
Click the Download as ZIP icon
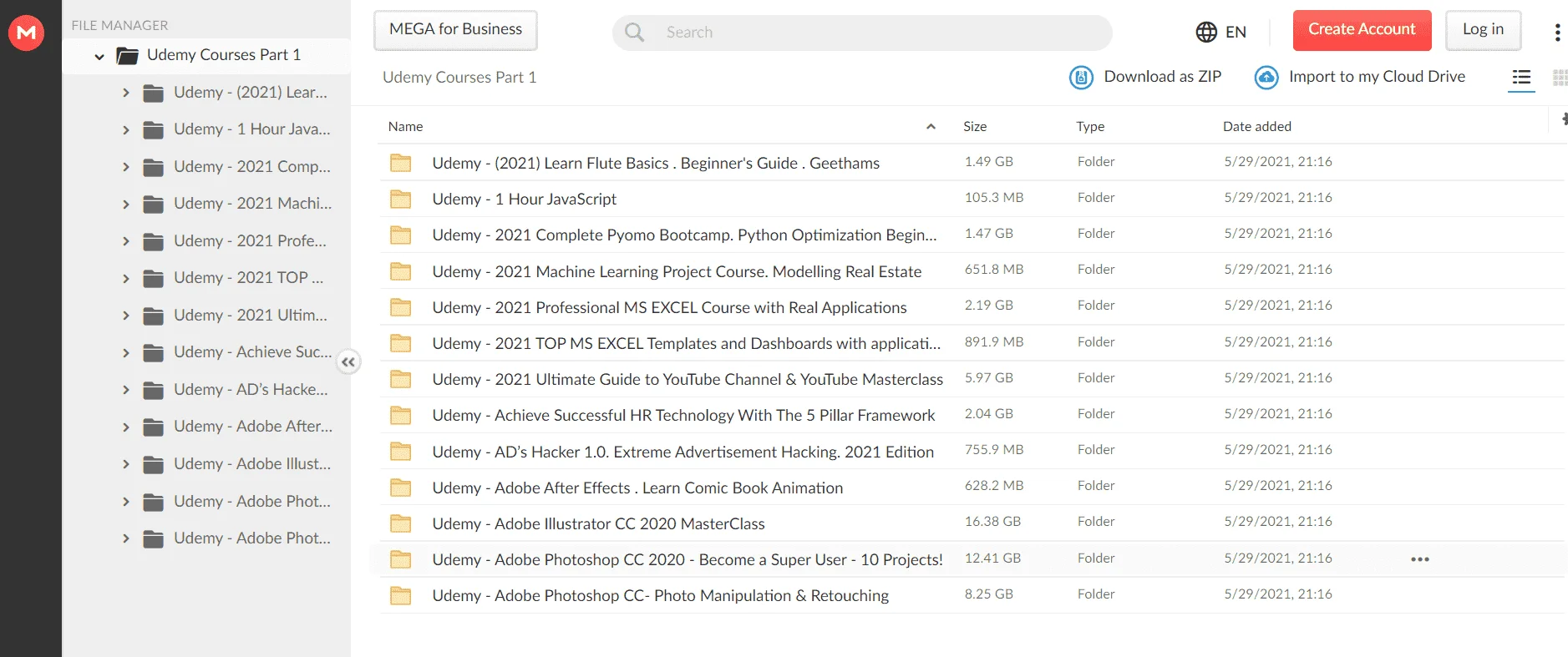[1081, 78]
